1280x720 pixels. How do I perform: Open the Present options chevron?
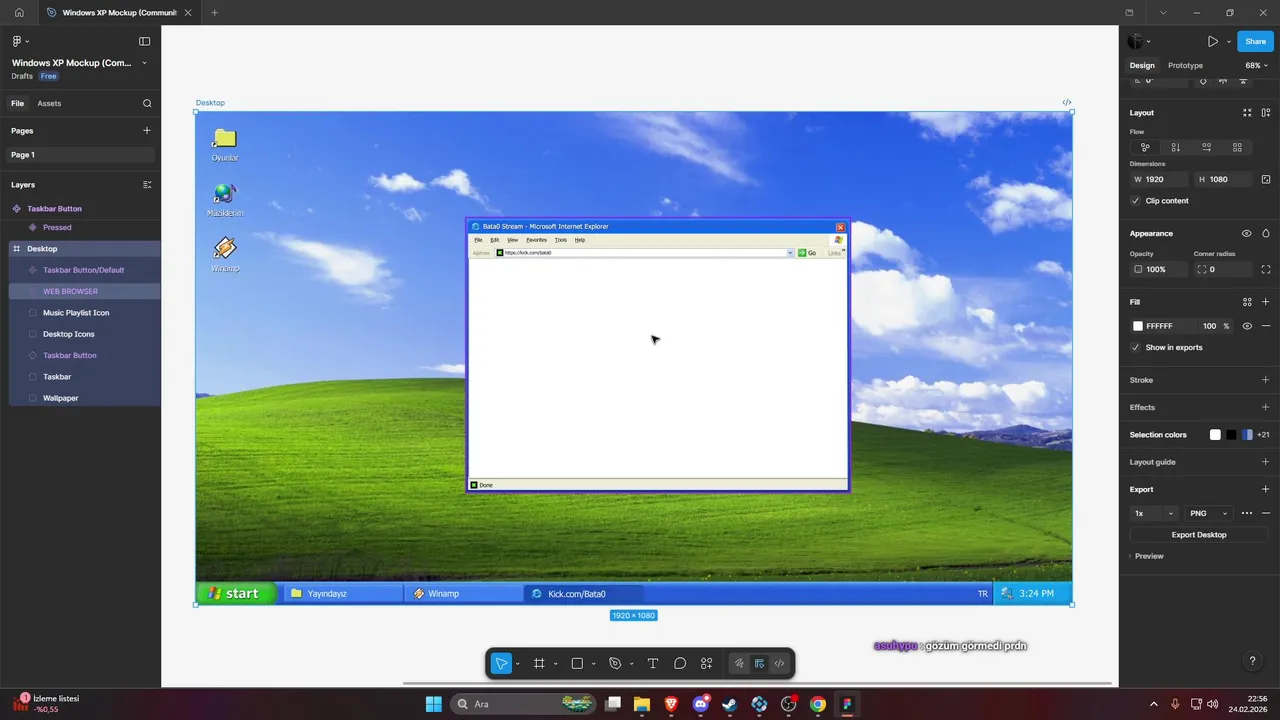[1228, 42]
